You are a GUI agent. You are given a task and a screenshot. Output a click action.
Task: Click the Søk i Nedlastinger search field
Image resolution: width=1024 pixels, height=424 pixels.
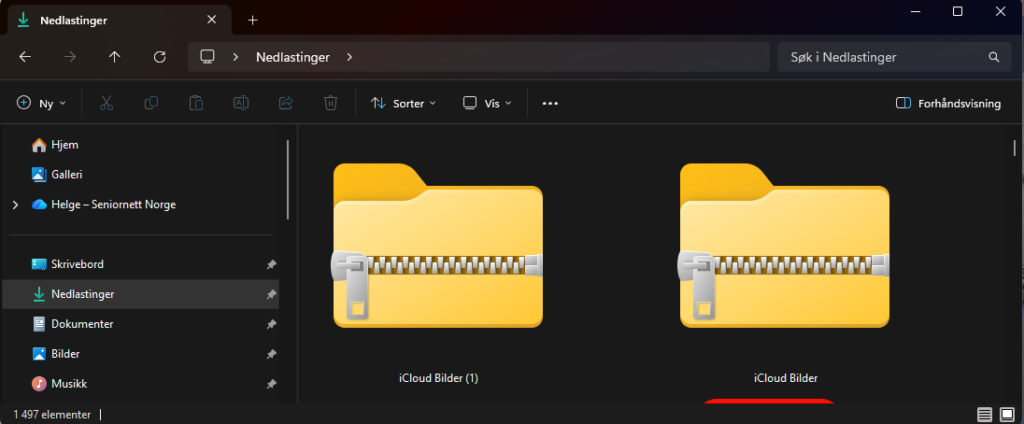[x=880, y=57]
